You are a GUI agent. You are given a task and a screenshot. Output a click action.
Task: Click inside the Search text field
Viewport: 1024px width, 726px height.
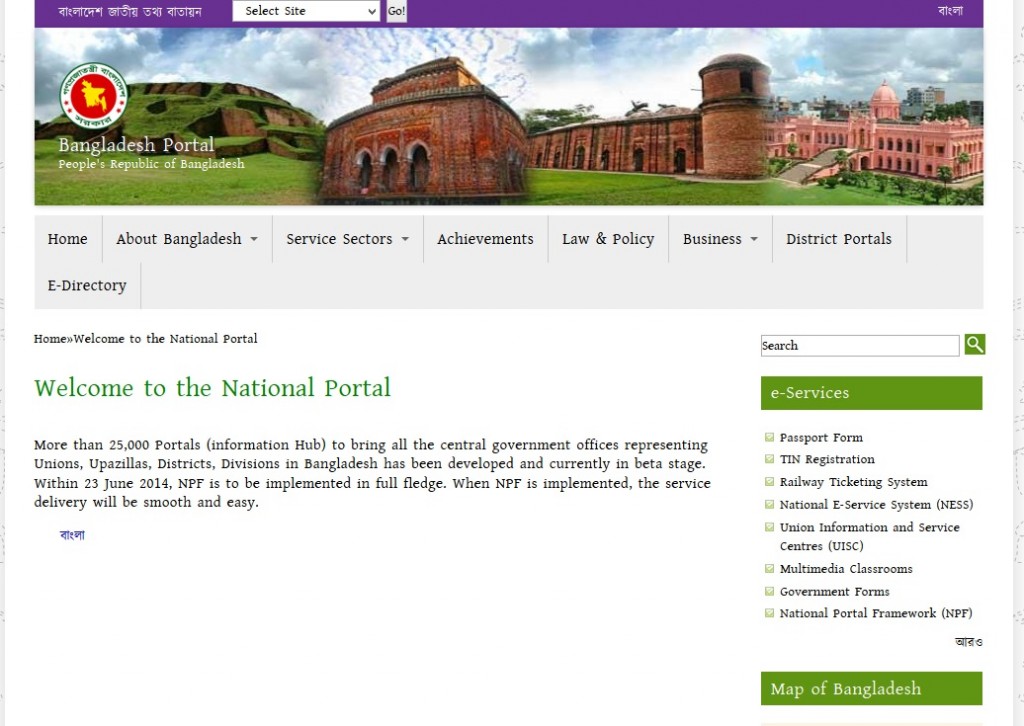coord(859,346)
